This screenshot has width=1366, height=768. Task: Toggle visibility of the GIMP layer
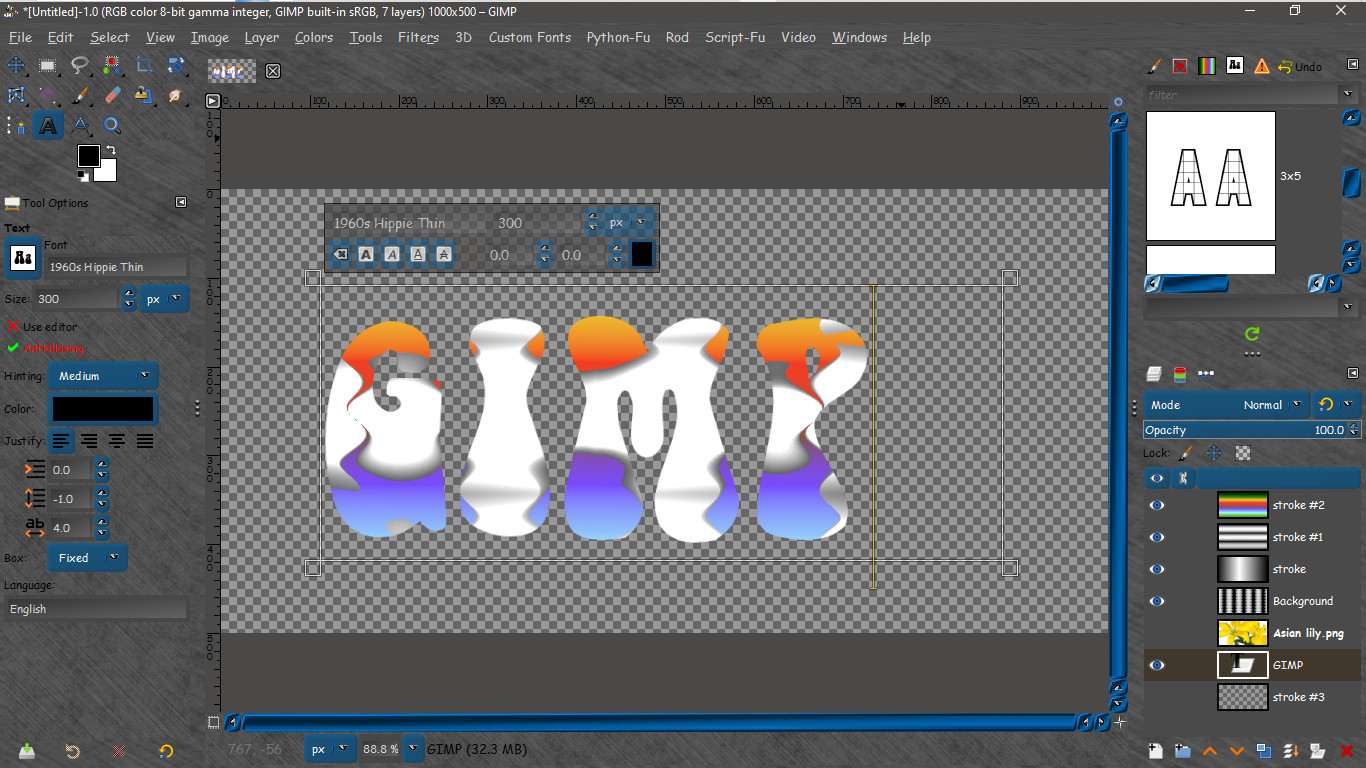click(1157, 665)
